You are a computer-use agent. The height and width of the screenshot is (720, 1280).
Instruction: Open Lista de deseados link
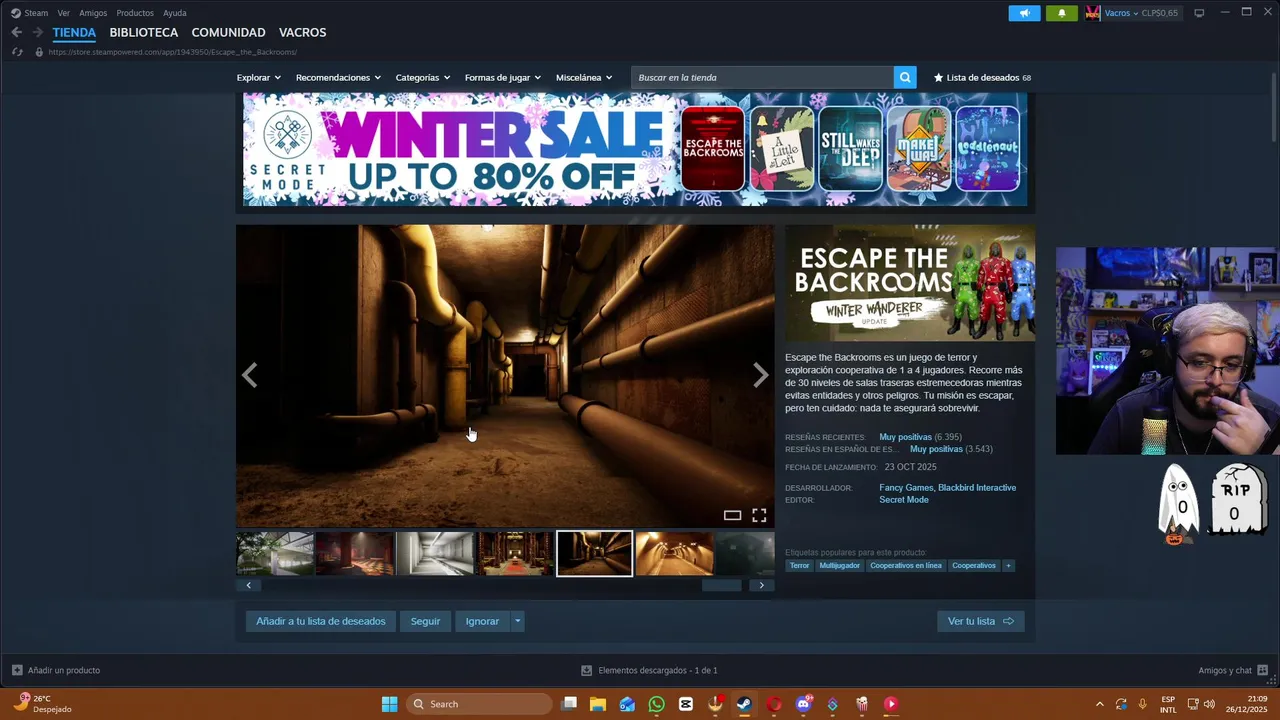(x=982, y=77)
